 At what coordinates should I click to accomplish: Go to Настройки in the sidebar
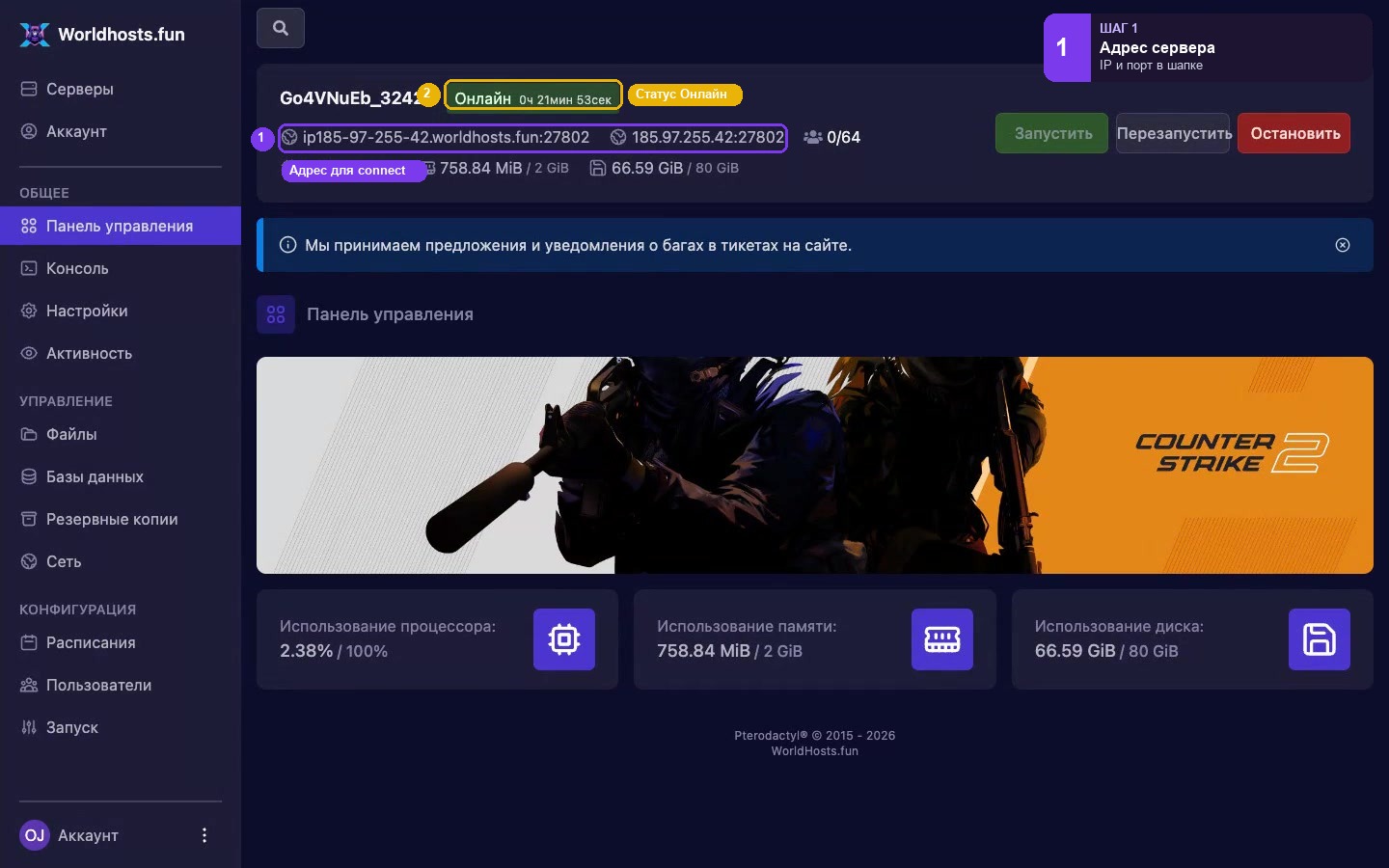coord(121,311)
